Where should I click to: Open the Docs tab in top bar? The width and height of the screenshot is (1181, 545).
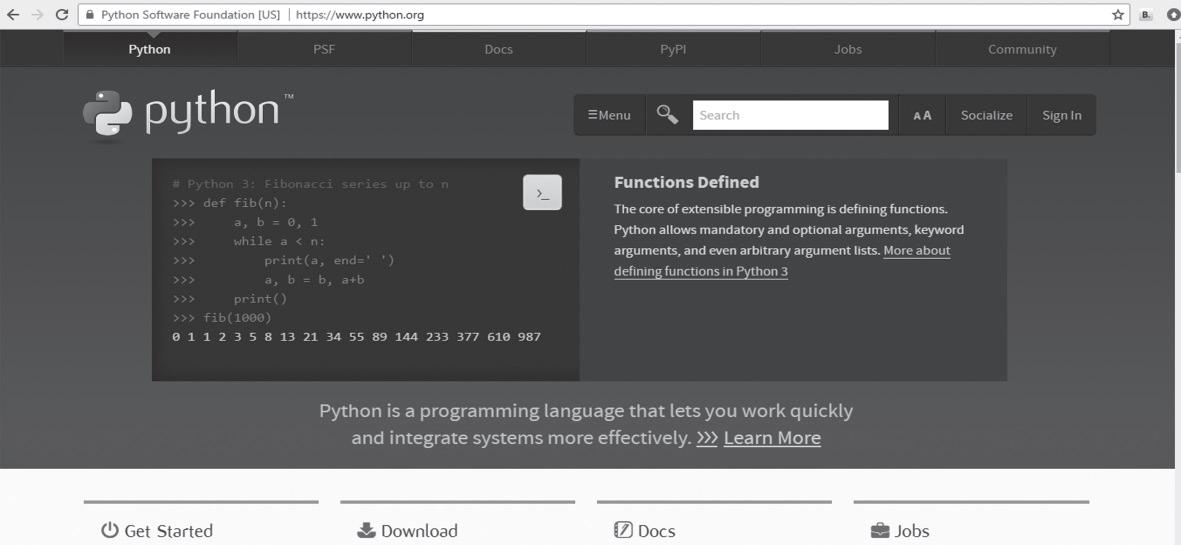pyautogui.click(x=499, y=50)
